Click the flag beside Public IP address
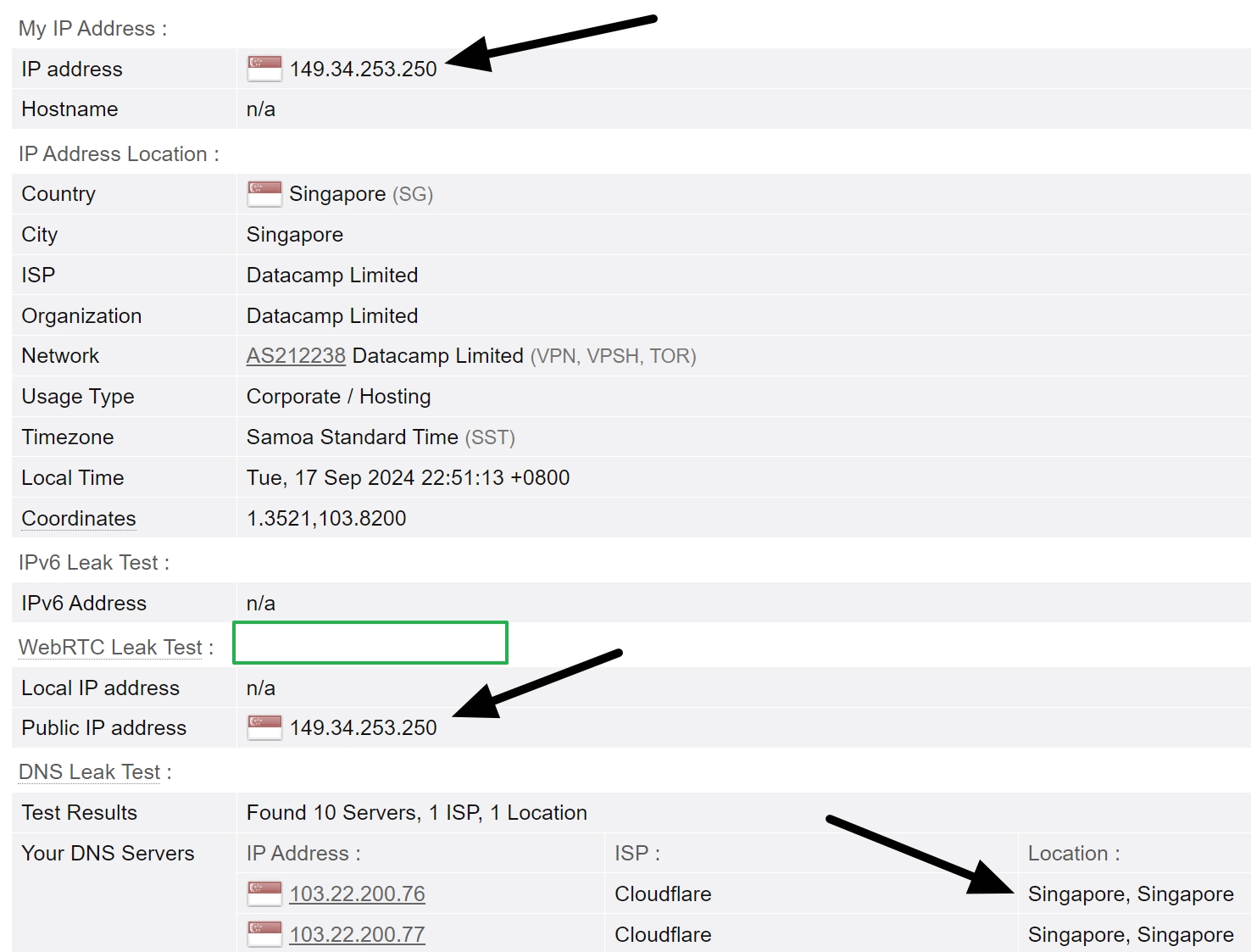Screen dimensions: 1251x952 [263, 727]
